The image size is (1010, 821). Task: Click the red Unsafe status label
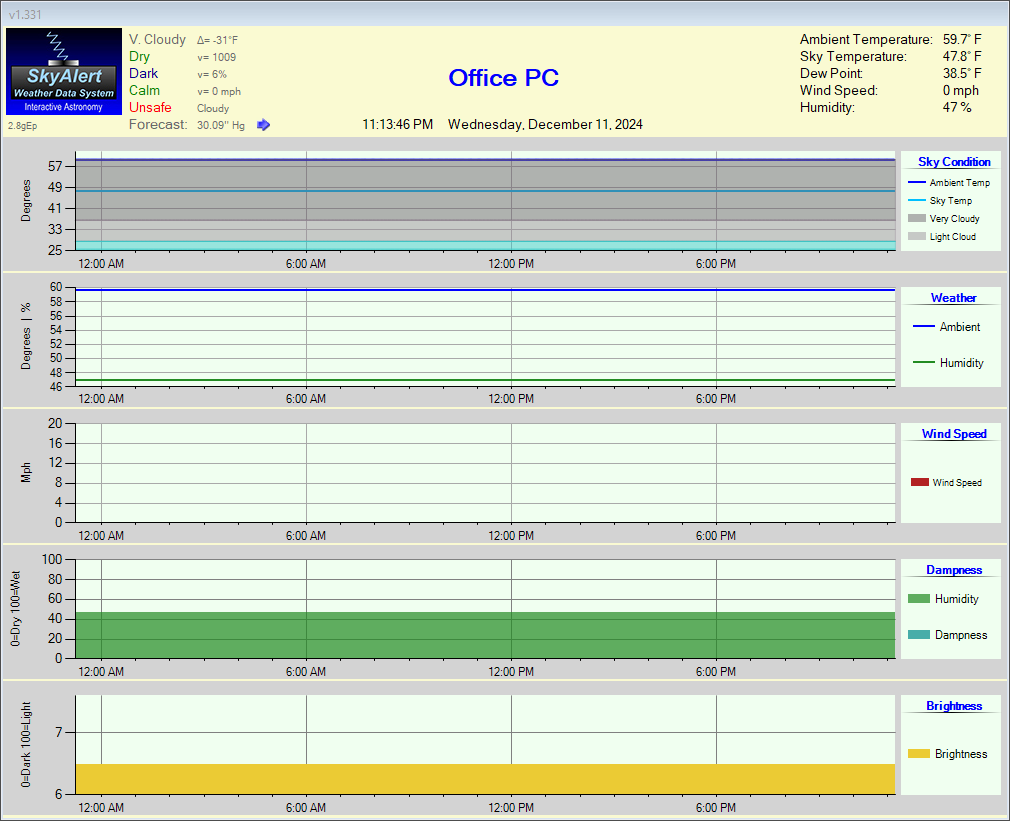pyautogui.click(x=150, y=108)
